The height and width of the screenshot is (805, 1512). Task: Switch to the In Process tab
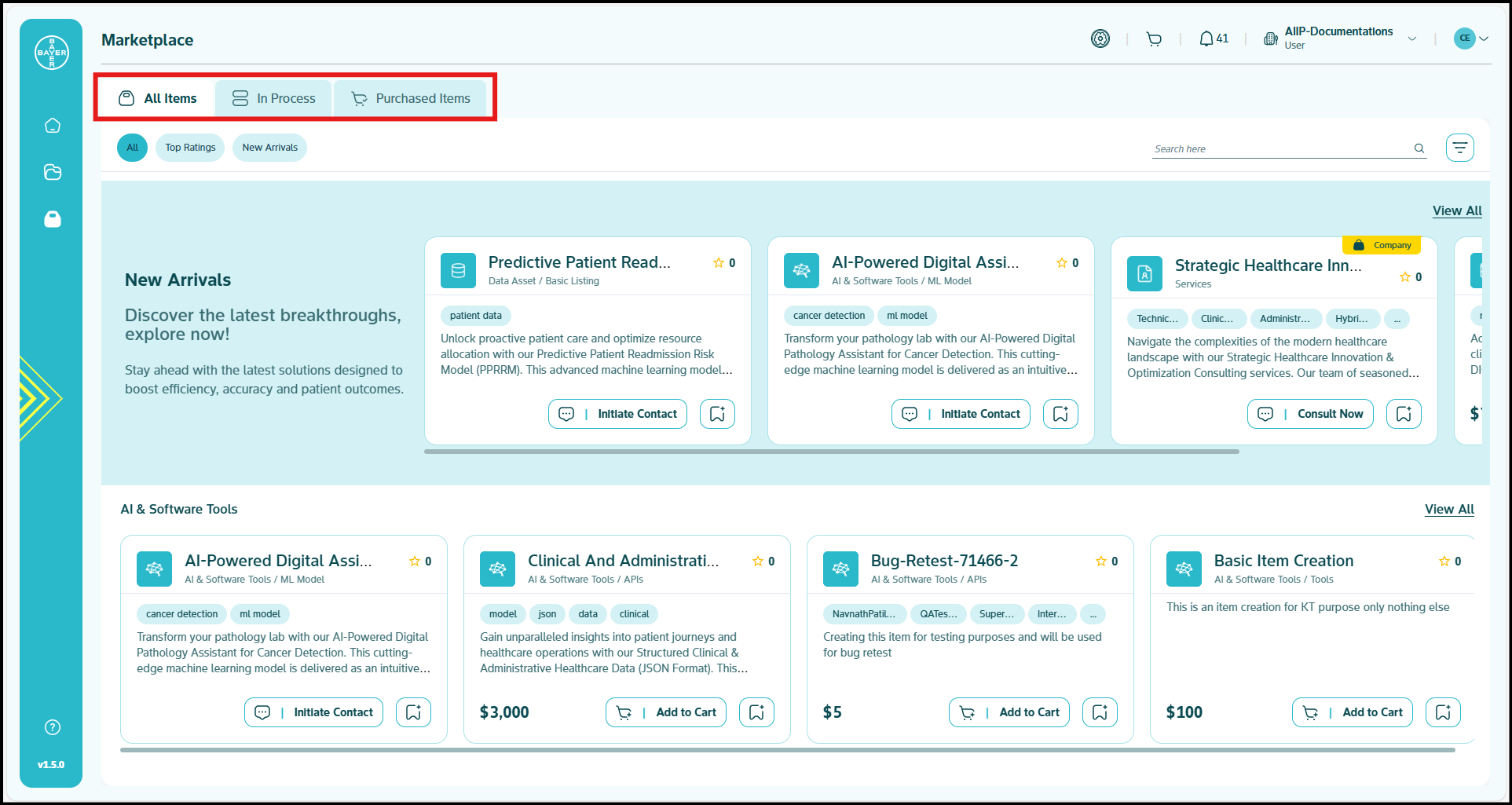pyautogui.click(x=273, y=97)
